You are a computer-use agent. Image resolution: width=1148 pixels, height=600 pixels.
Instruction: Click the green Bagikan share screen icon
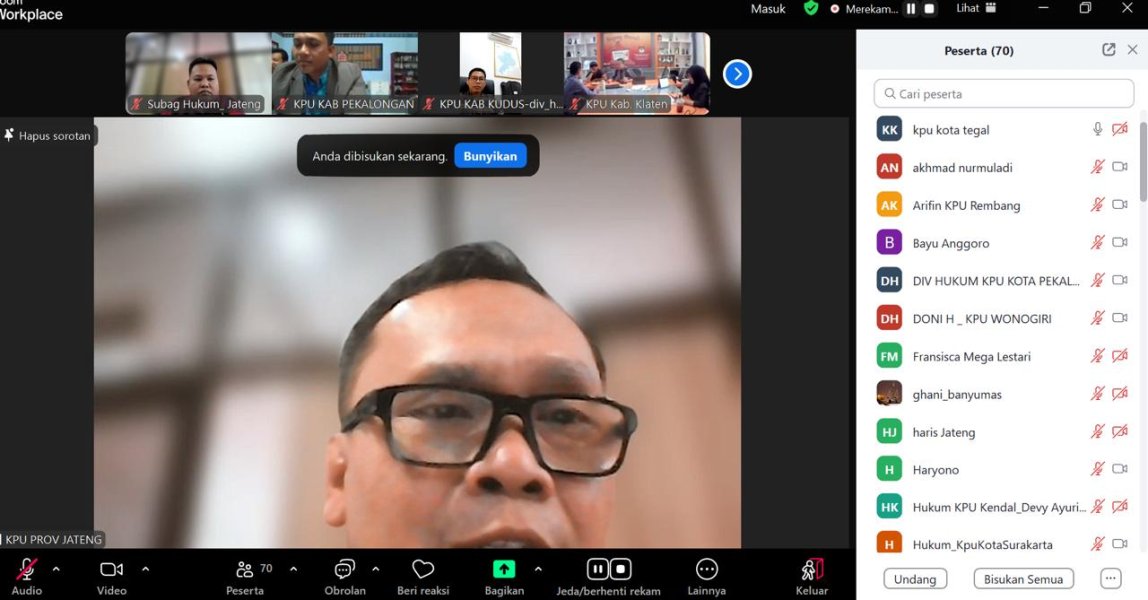504,569
